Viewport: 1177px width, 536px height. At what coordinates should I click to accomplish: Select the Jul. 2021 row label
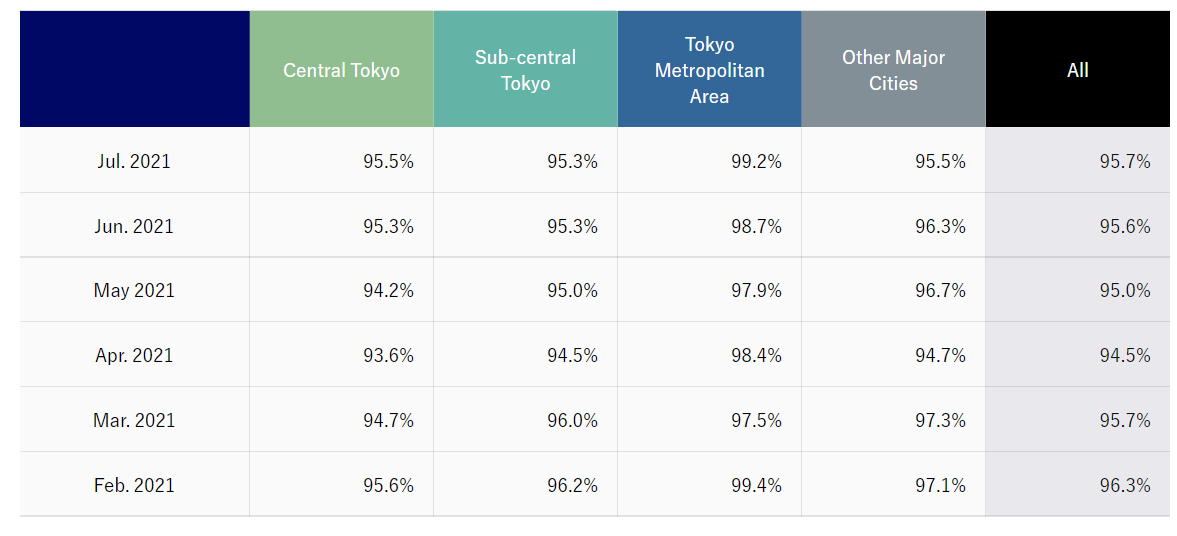(134, 161)
